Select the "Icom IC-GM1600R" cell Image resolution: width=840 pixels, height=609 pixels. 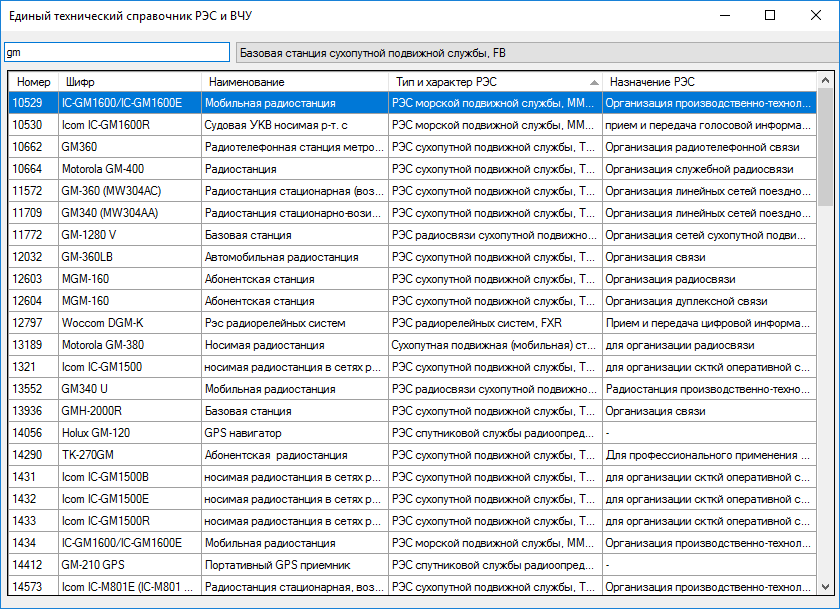click(130, 125)
